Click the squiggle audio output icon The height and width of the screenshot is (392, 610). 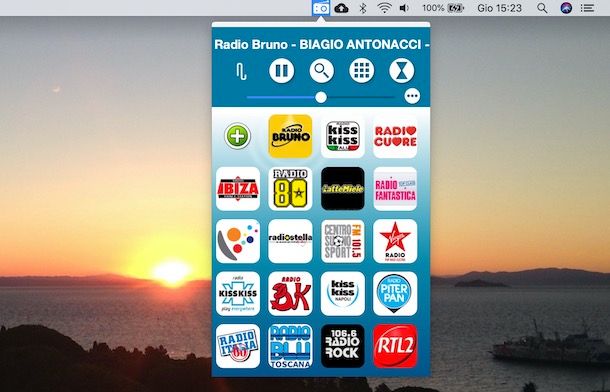pyautogui.click(x=241, y=72)
